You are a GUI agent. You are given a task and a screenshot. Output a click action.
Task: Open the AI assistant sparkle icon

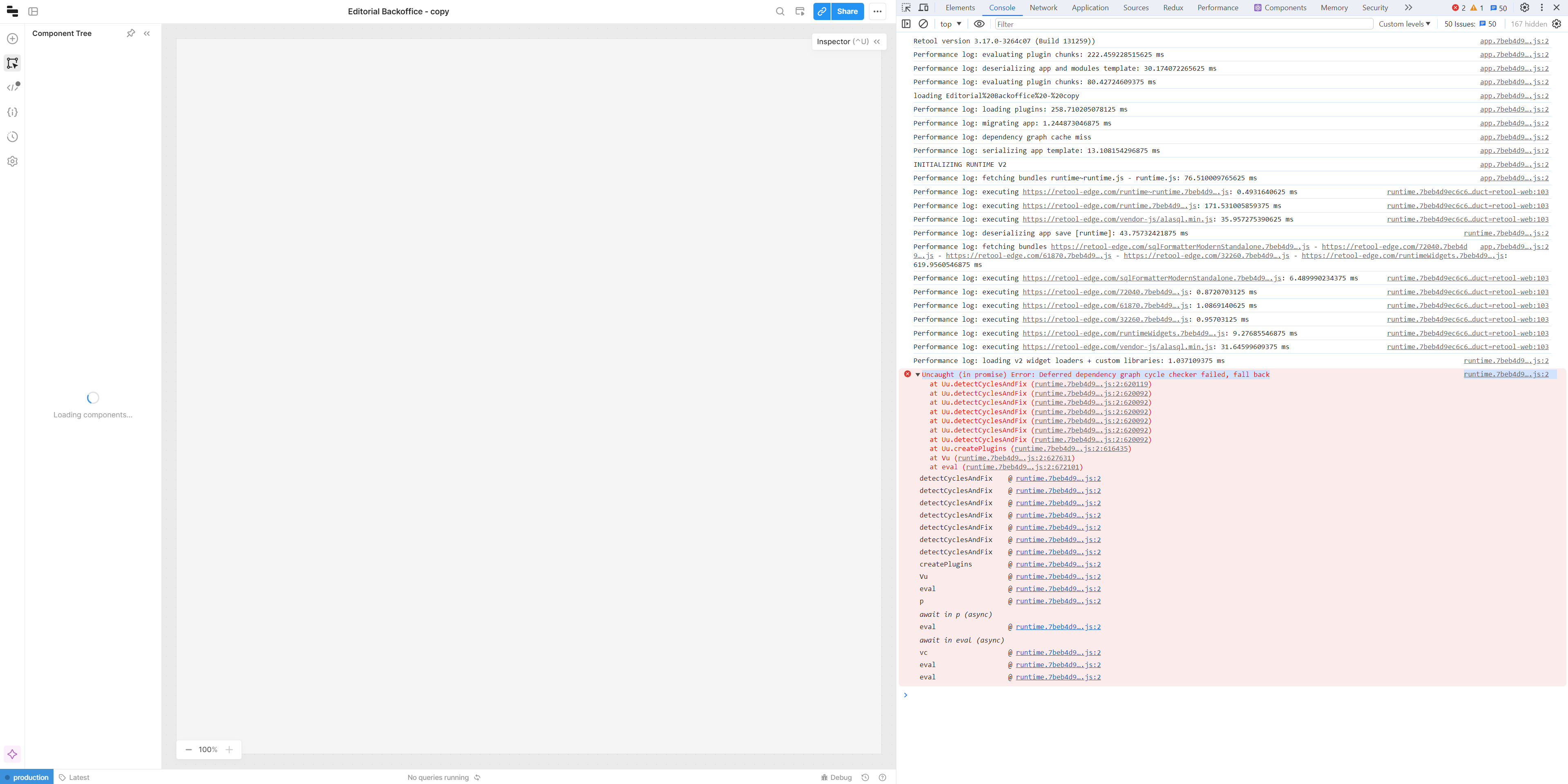[12, 754]
